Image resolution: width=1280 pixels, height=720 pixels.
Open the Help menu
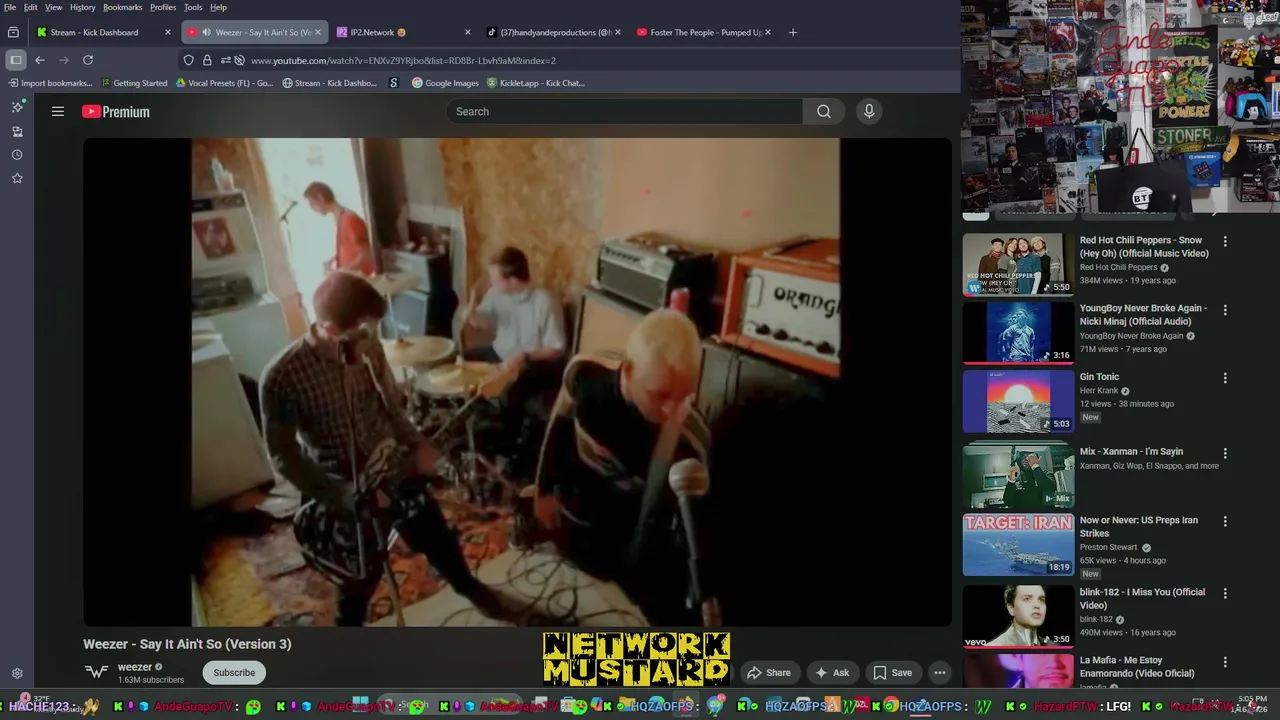[218, 7]
